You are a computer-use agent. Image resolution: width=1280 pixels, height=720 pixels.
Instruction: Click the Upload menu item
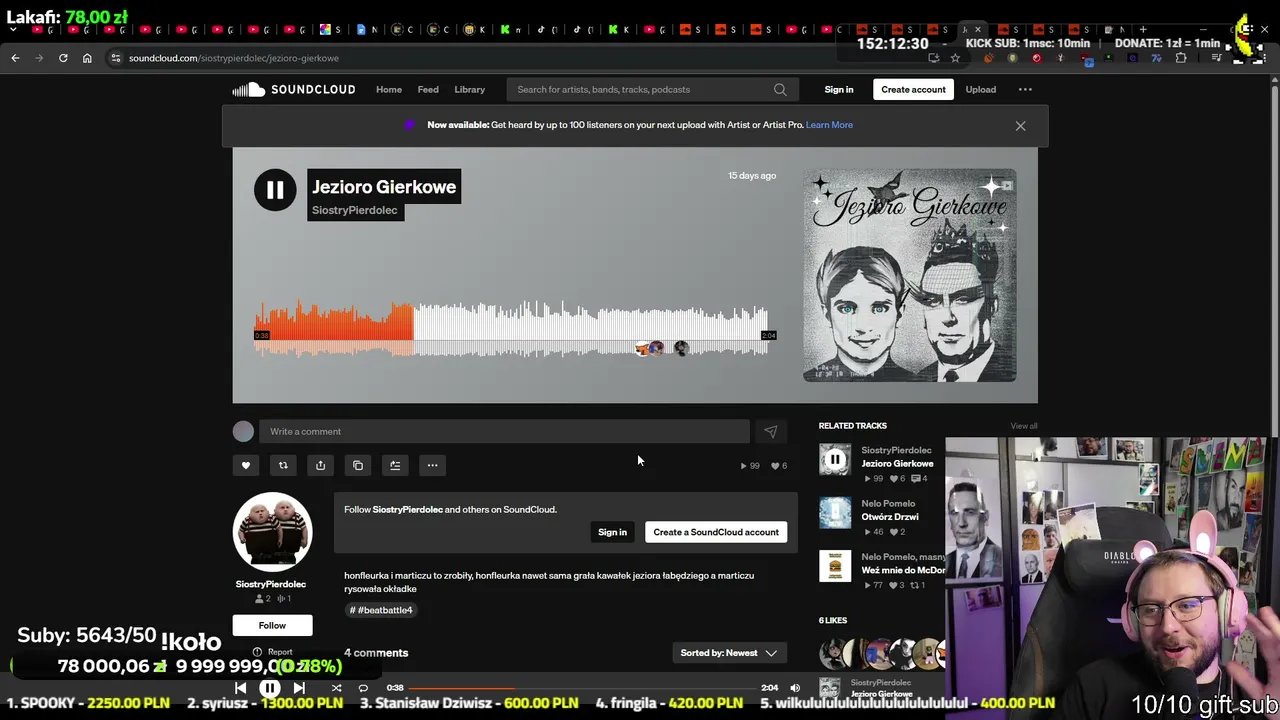click(981, 90)
